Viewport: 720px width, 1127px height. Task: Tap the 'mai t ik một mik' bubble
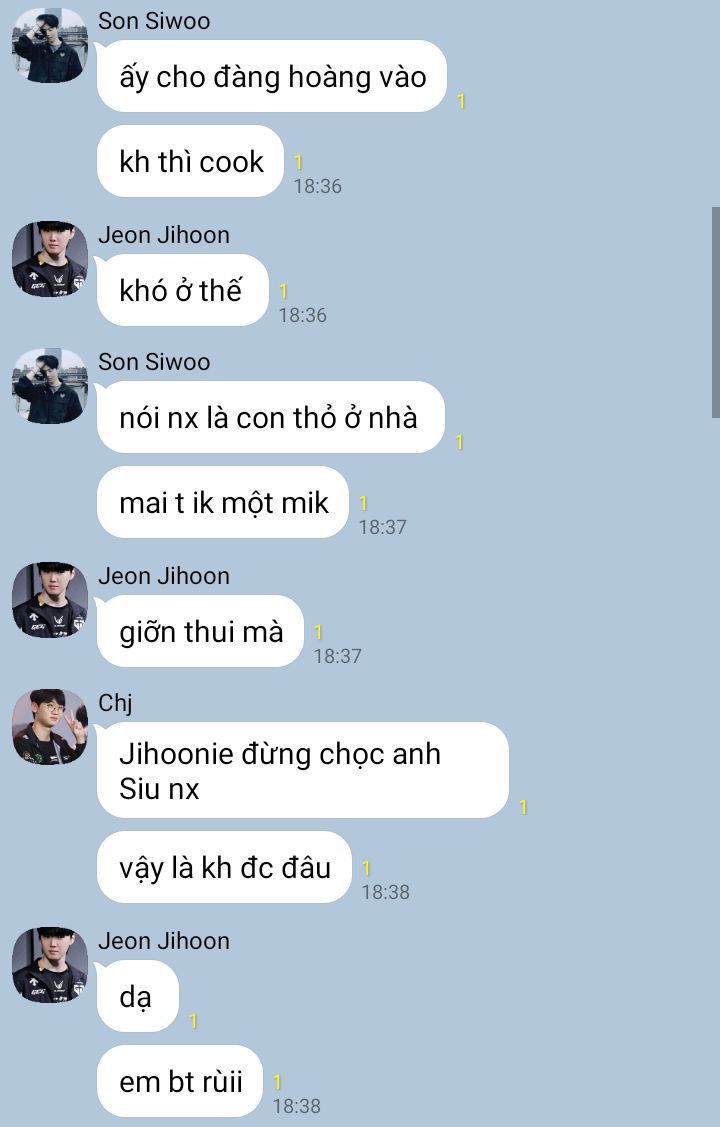[223, 502]
